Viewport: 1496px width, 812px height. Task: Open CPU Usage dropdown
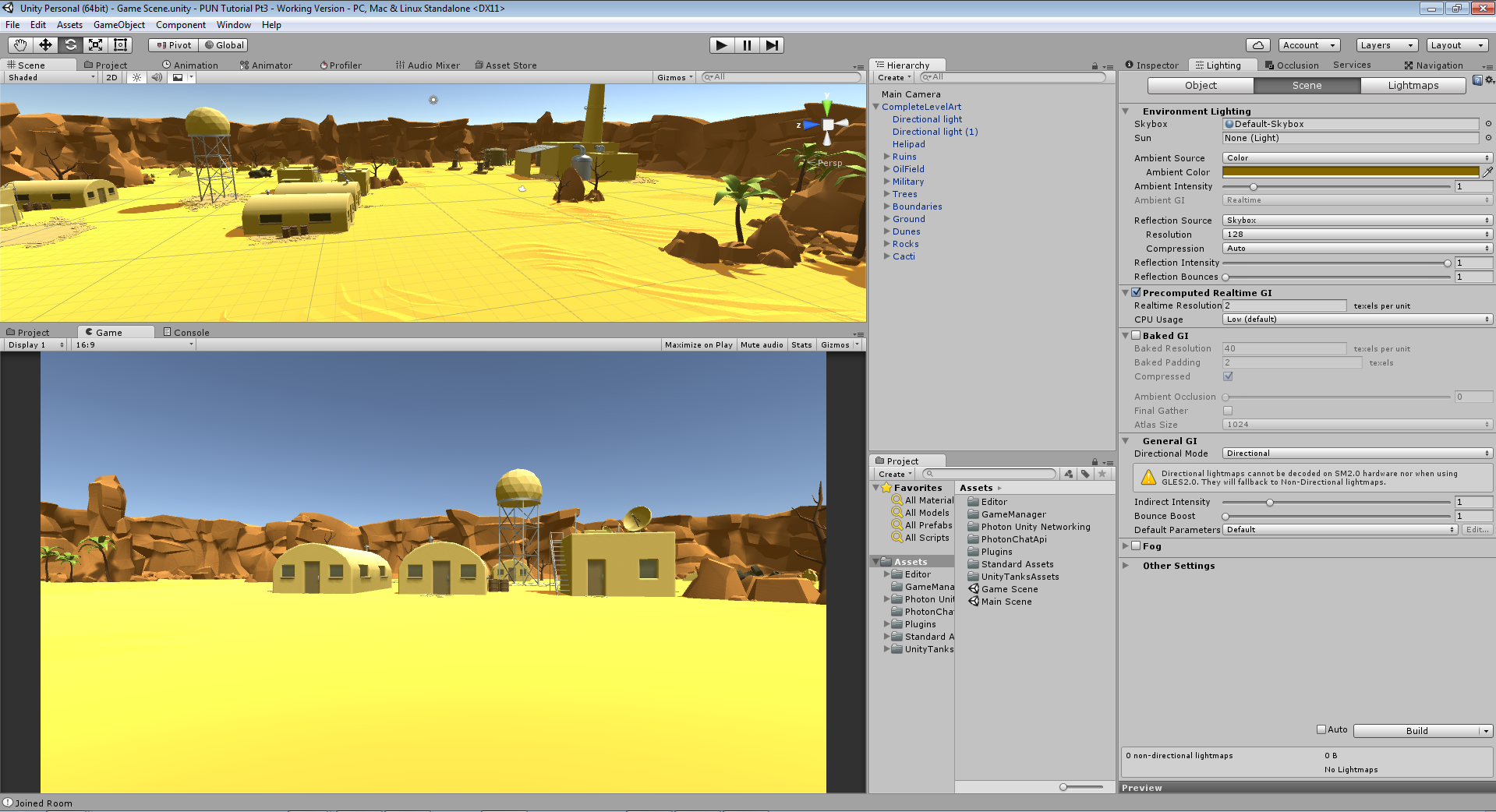(x=1357, y=320)
